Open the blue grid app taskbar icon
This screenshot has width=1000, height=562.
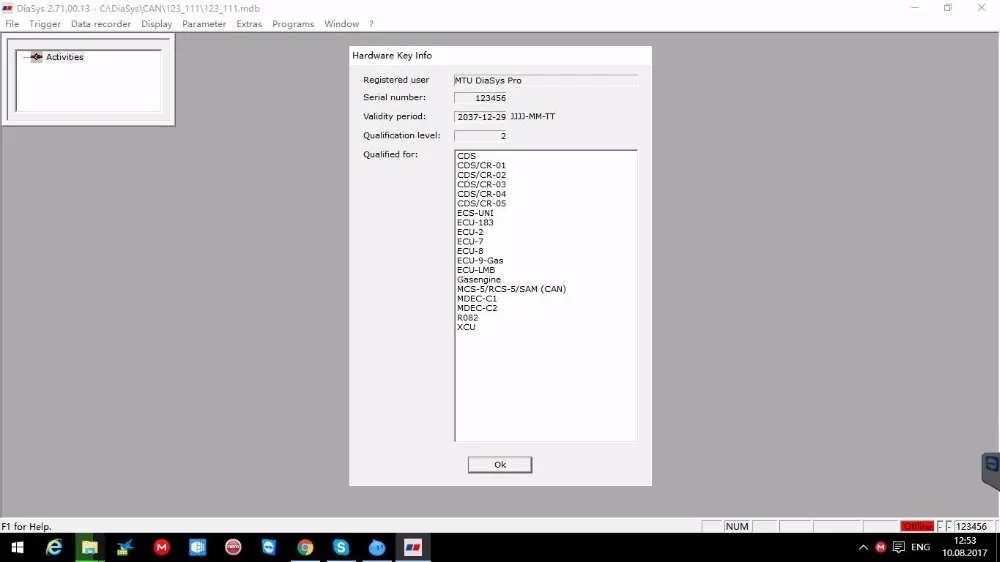197,547
